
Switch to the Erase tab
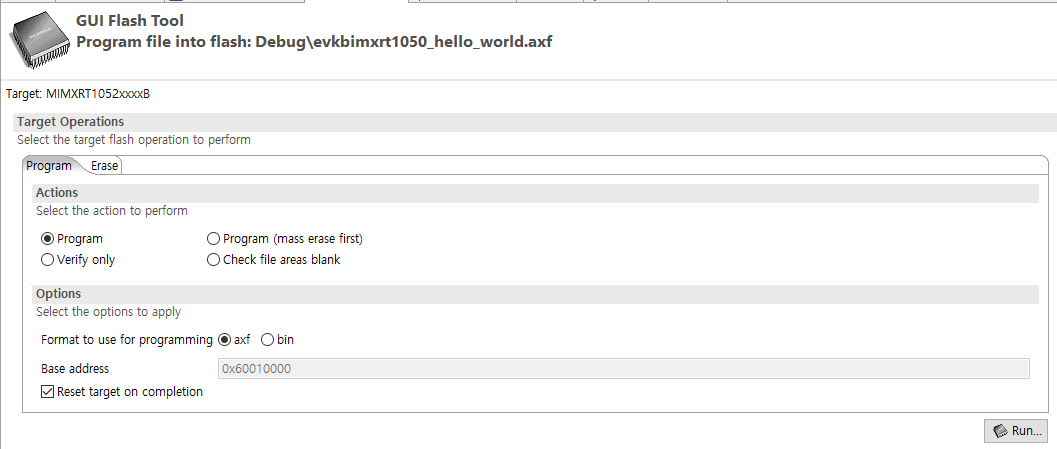click(104, 166)
